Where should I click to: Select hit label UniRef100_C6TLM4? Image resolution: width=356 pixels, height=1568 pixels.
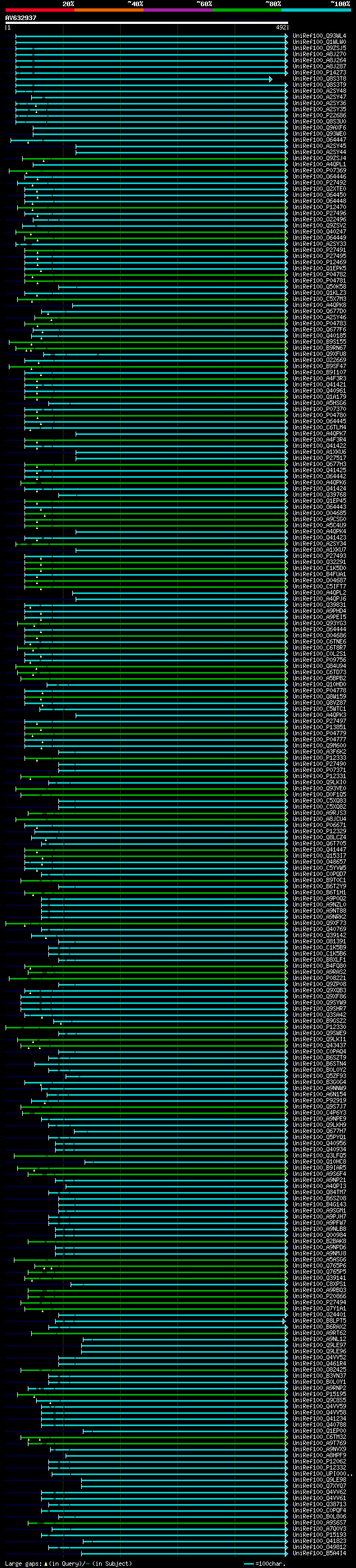click(319, 427)
